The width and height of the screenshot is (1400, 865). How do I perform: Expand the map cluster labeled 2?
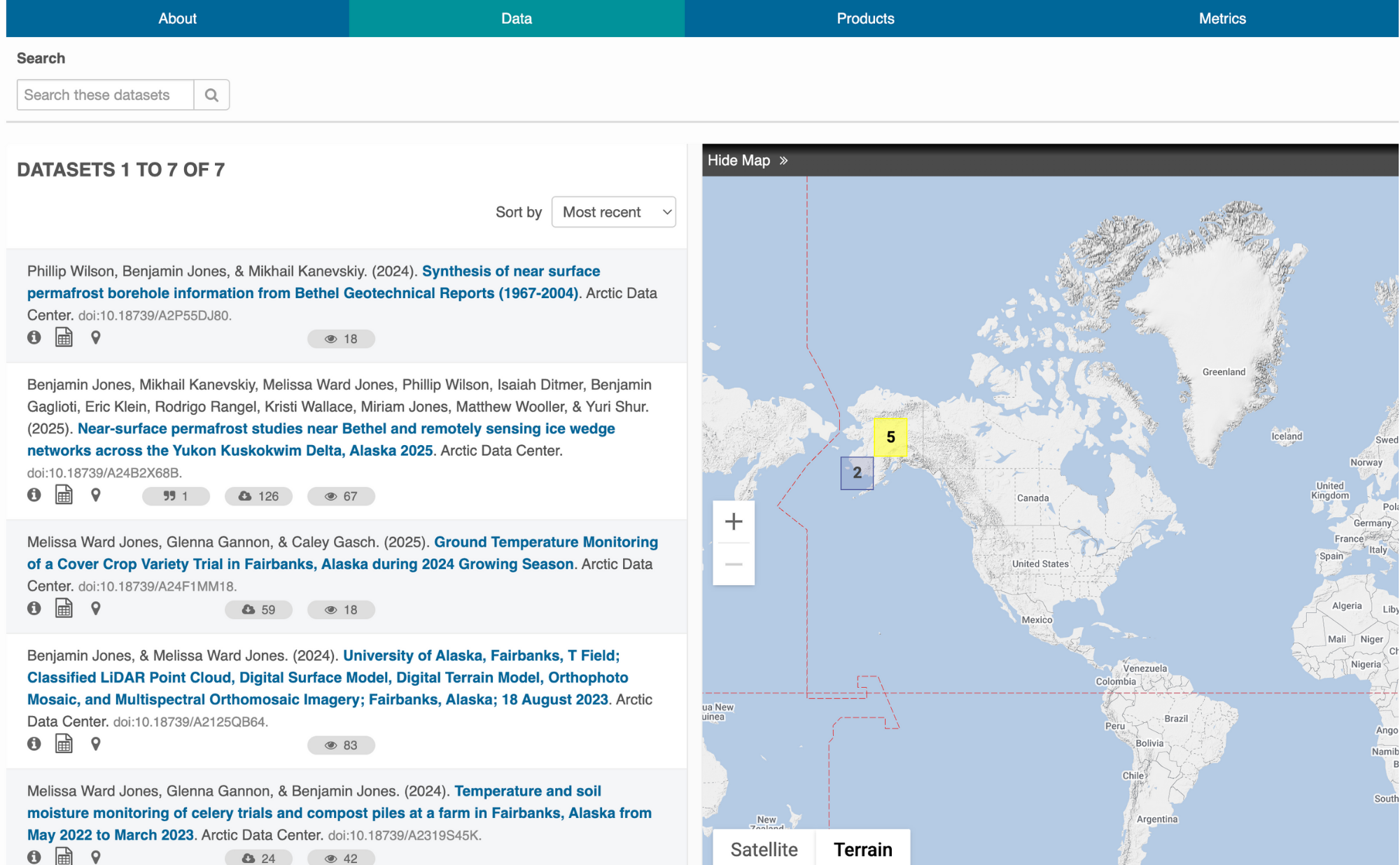857,472
